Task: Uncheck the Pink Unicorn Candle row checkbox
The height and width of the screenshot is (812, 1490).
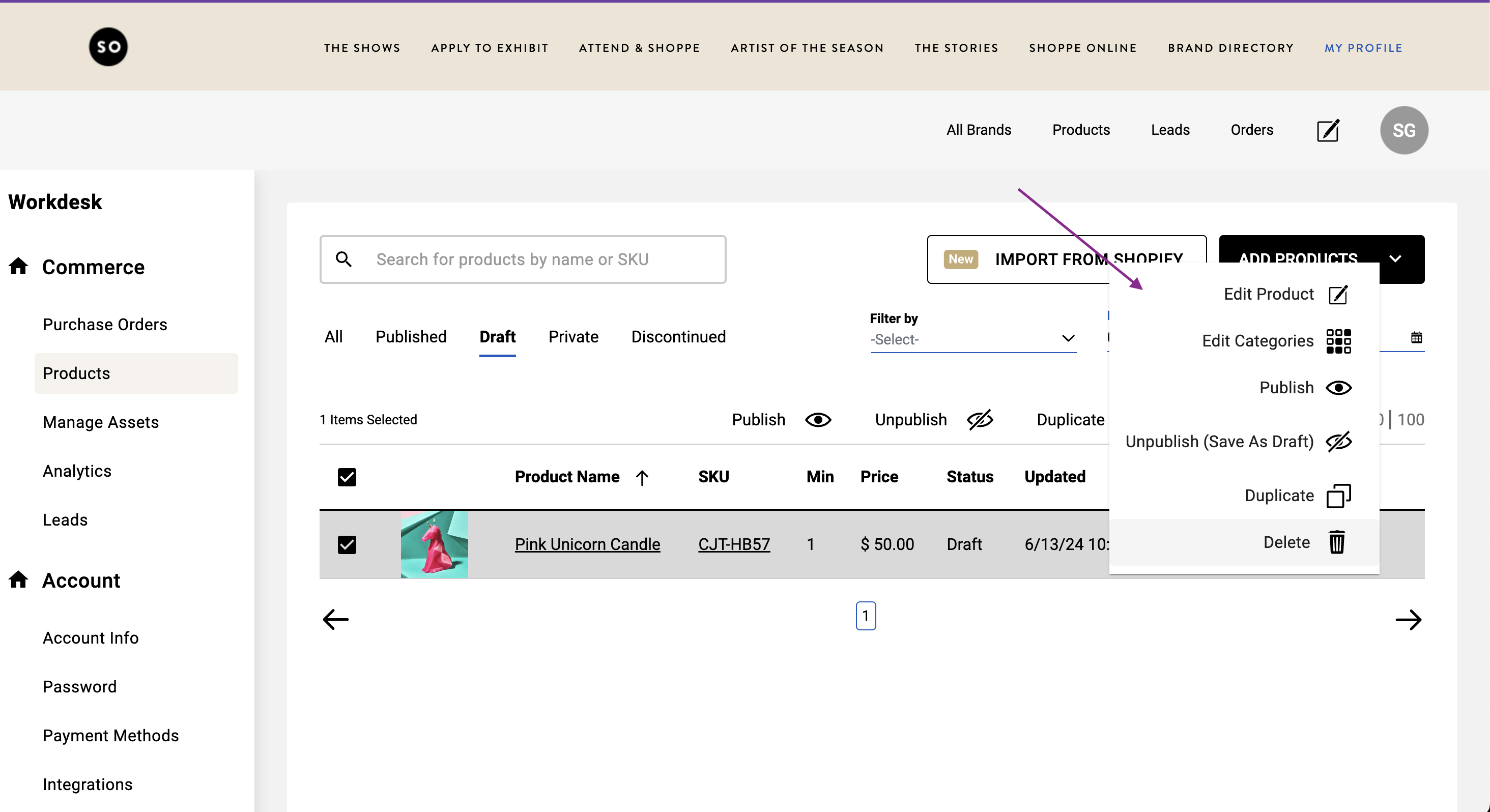Action: point(347,544)
